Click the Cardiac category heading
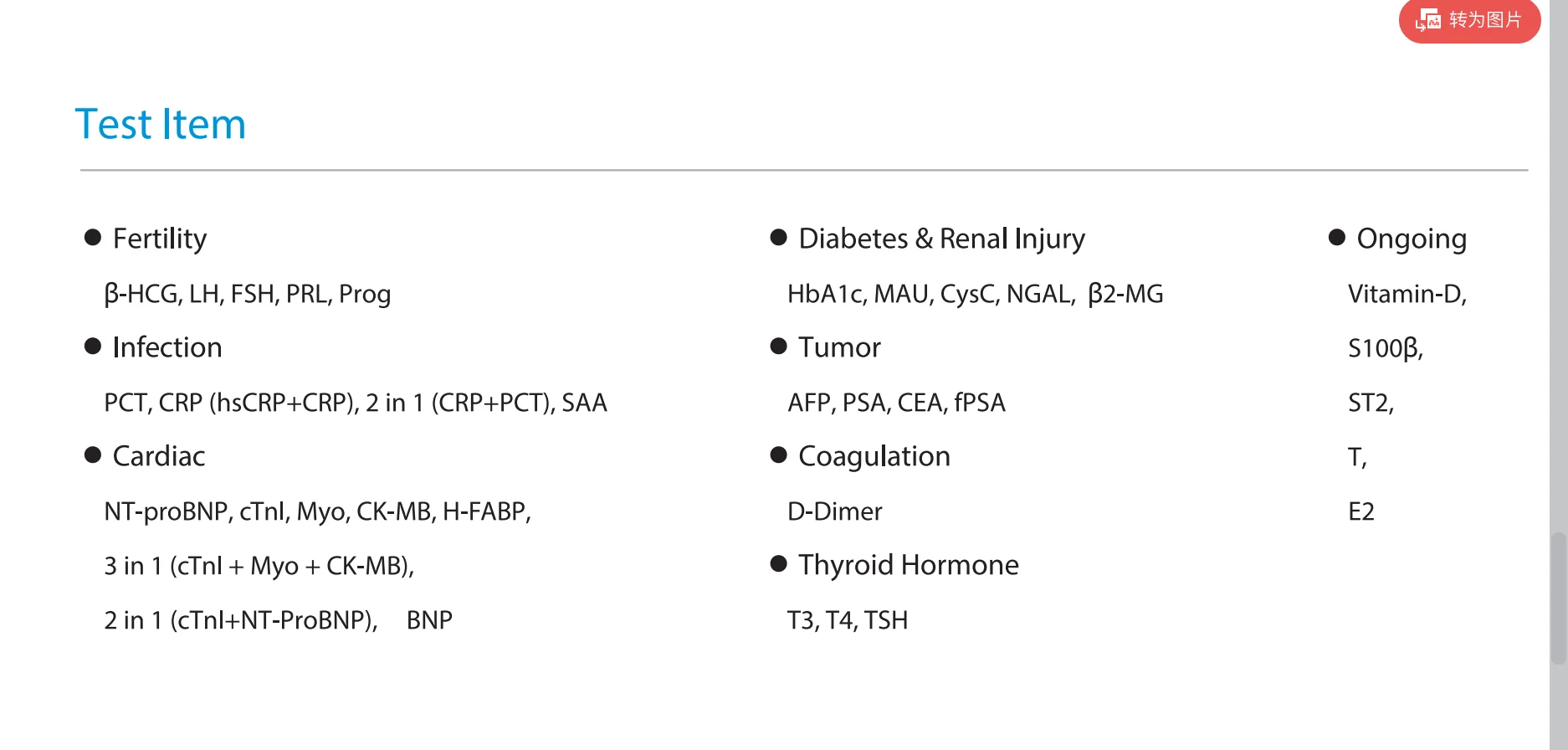The width and height of the screenshot is (1568, 750). point(159,456)
